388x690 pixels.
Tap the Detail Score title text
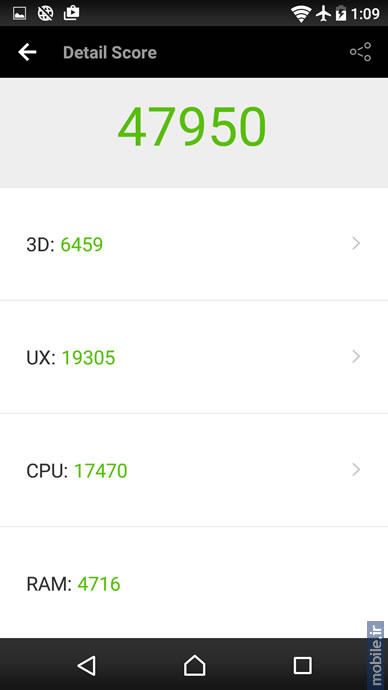point(110,52)
